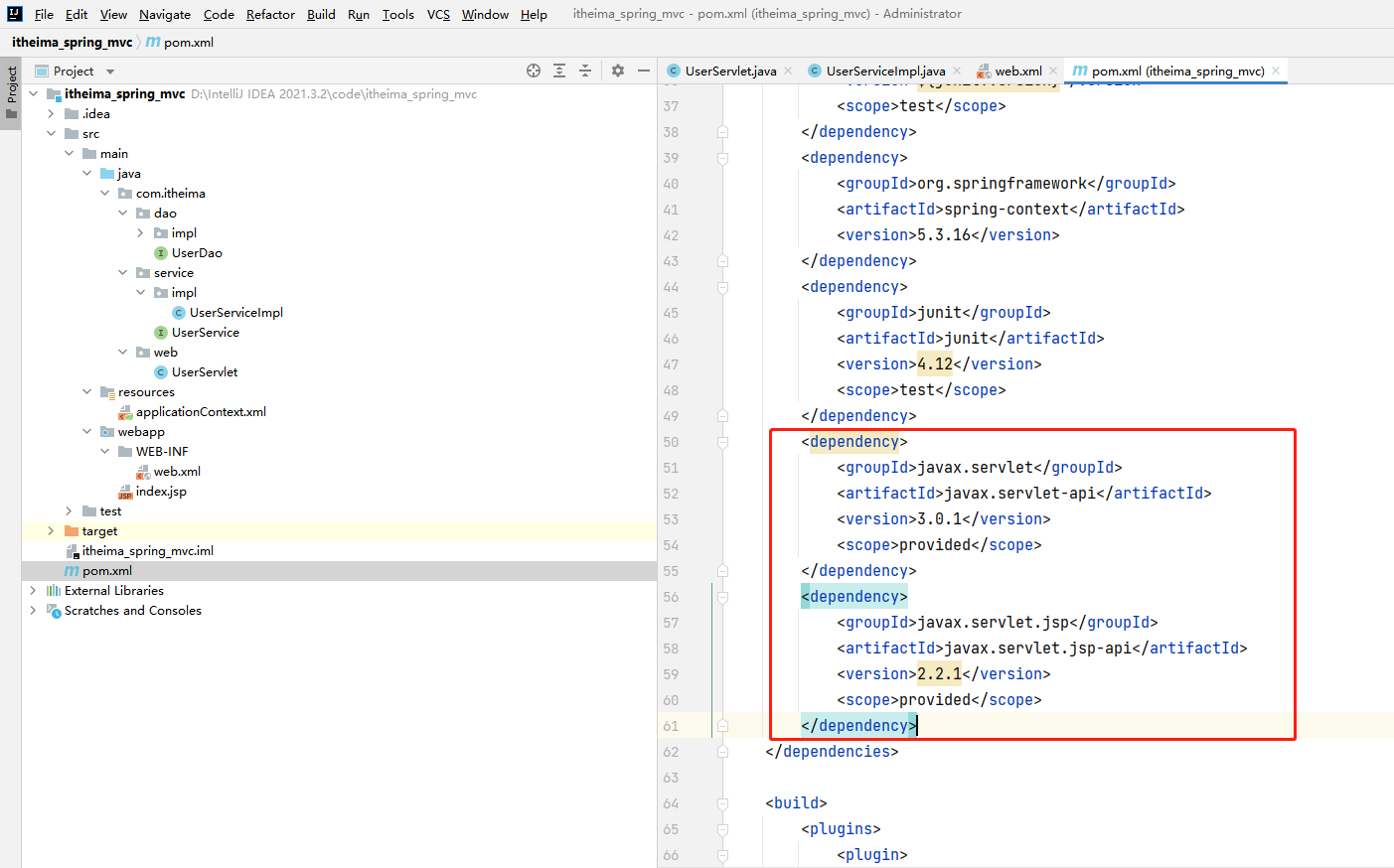Open Project panel settings gear

(618, 71)
